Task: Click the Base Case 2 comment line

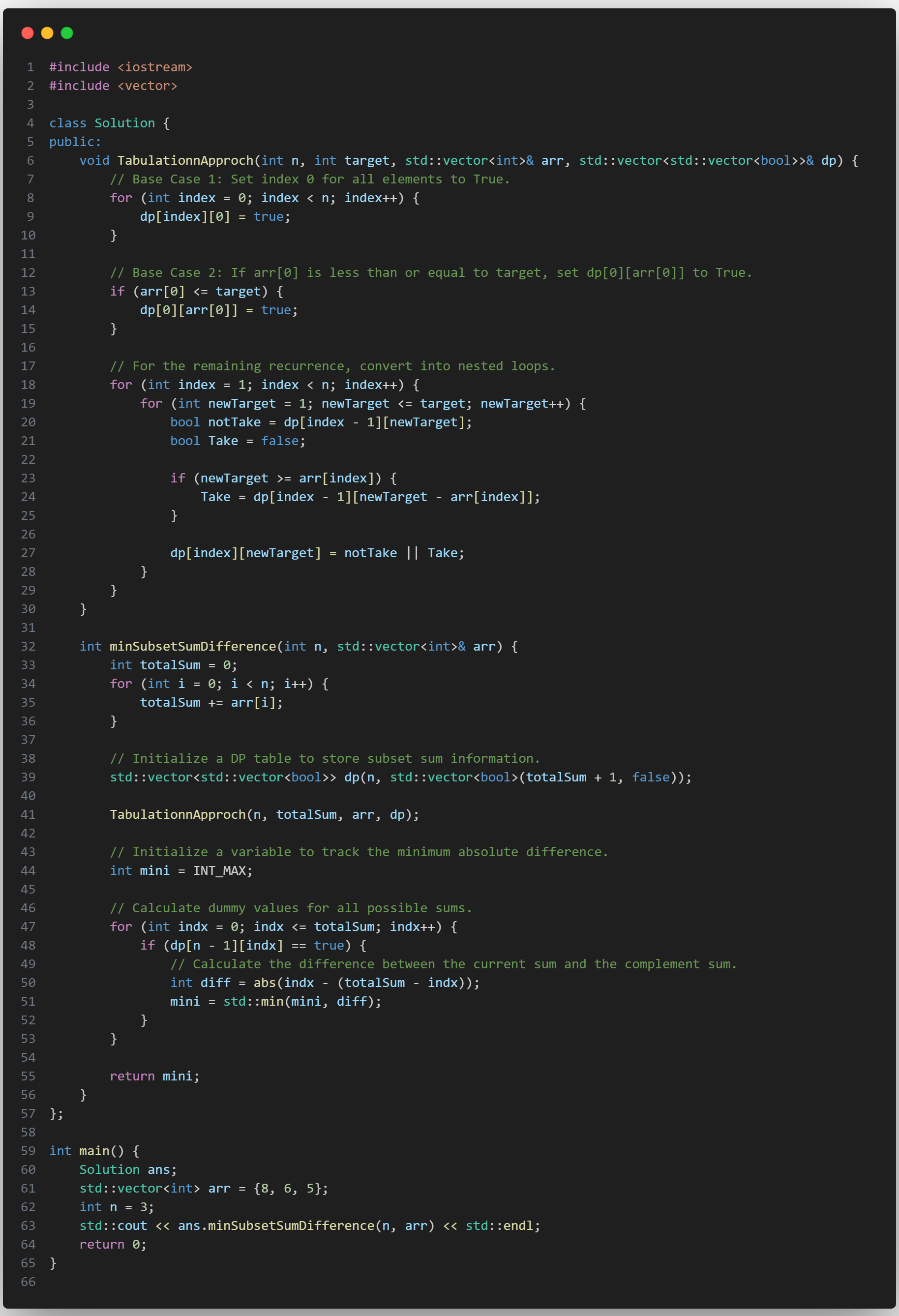Action: pos(431,272)
